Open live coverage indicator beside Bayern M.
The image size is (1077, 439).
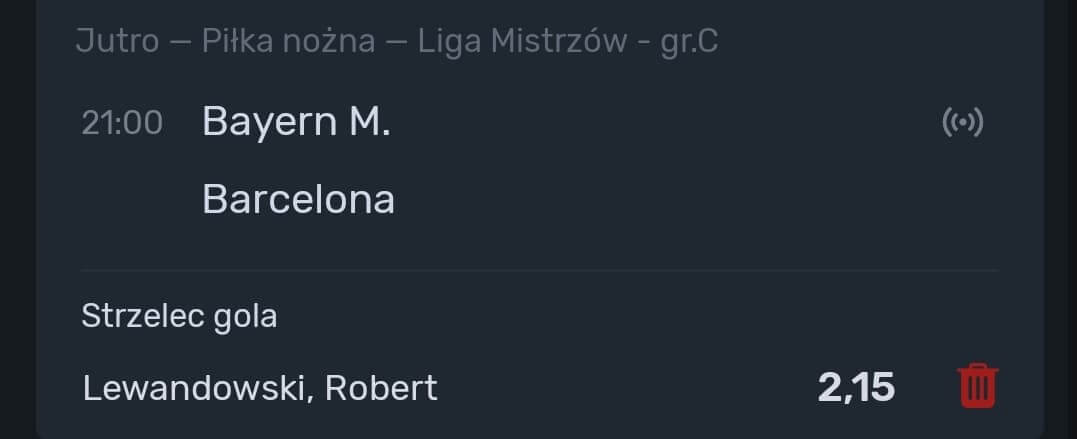pyautogui.click(x=962, y=123)
